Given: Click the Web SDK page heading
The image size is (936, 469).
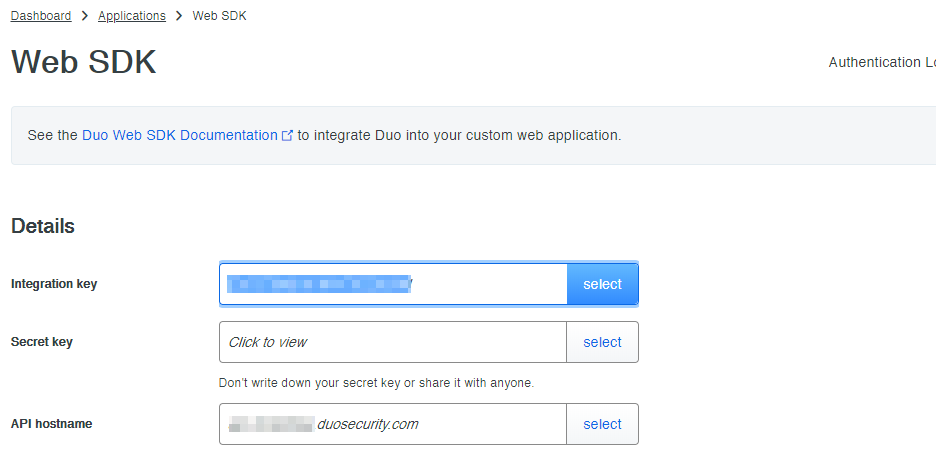Looking at the screenshot, I should [x=84, y=62].
